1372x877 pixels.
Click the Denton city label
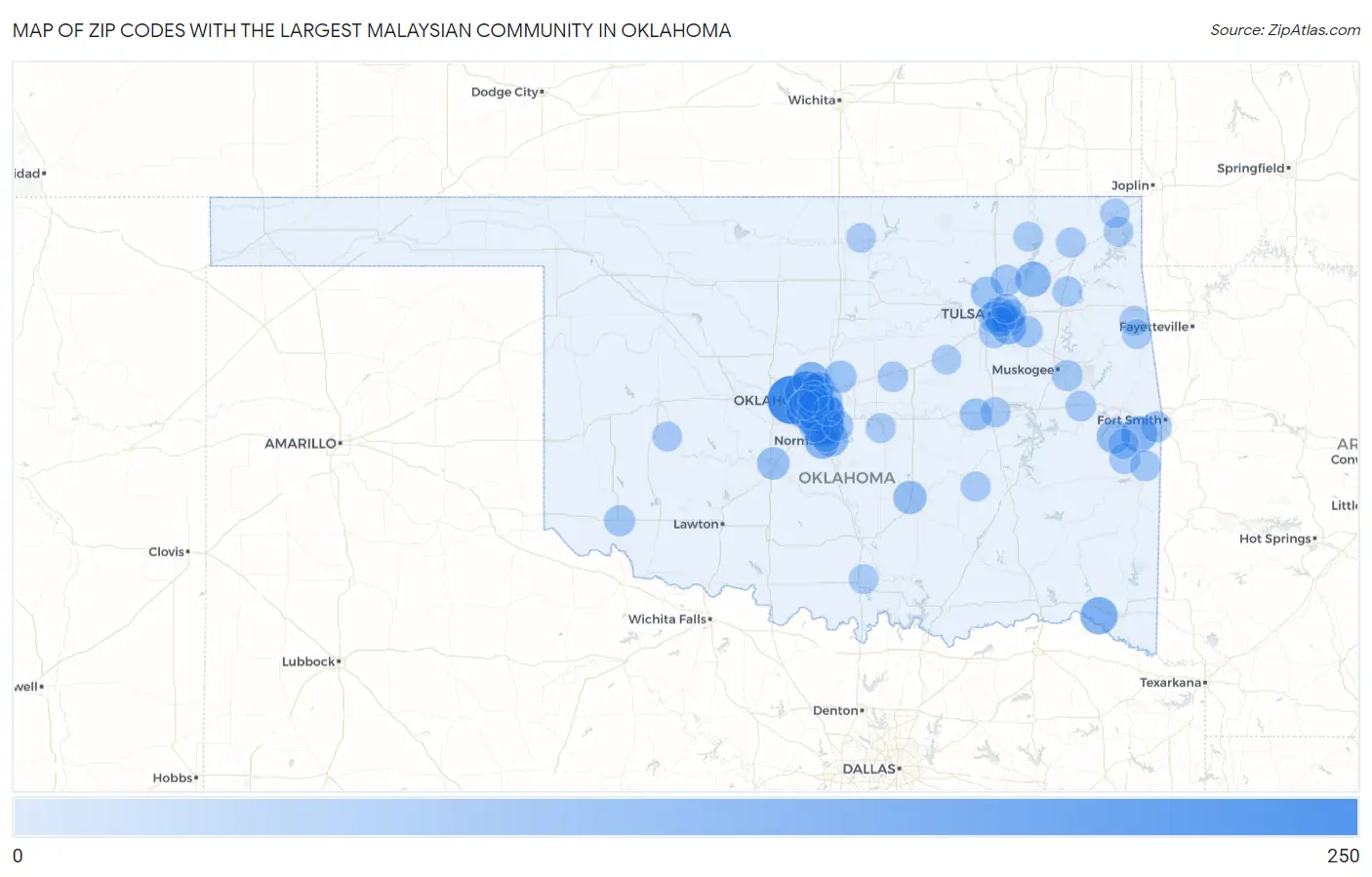[835, 710]
